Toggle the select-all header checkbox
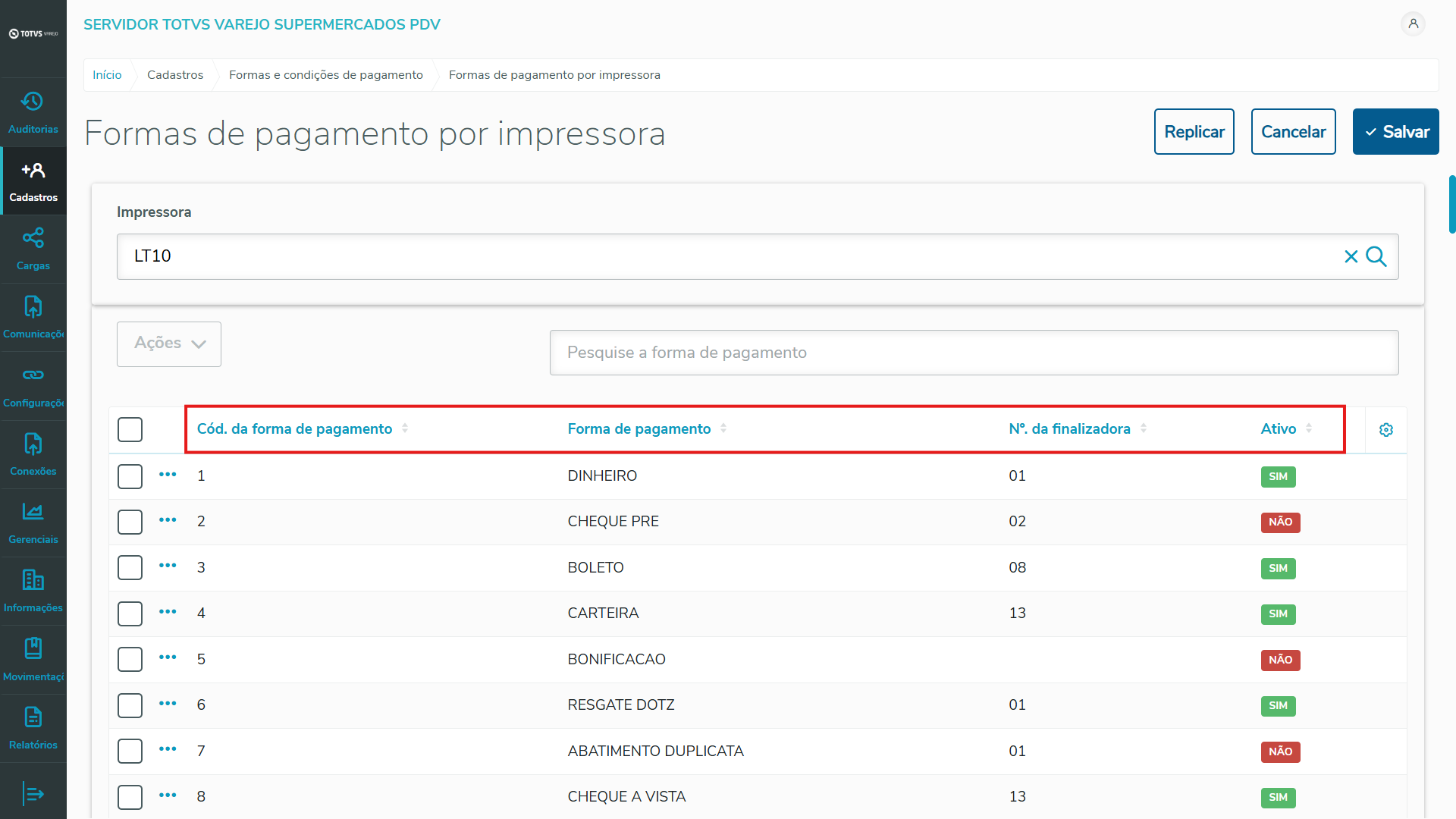Image resolution: width=1456 pixels, height=819 pixels. coord(130,429)
